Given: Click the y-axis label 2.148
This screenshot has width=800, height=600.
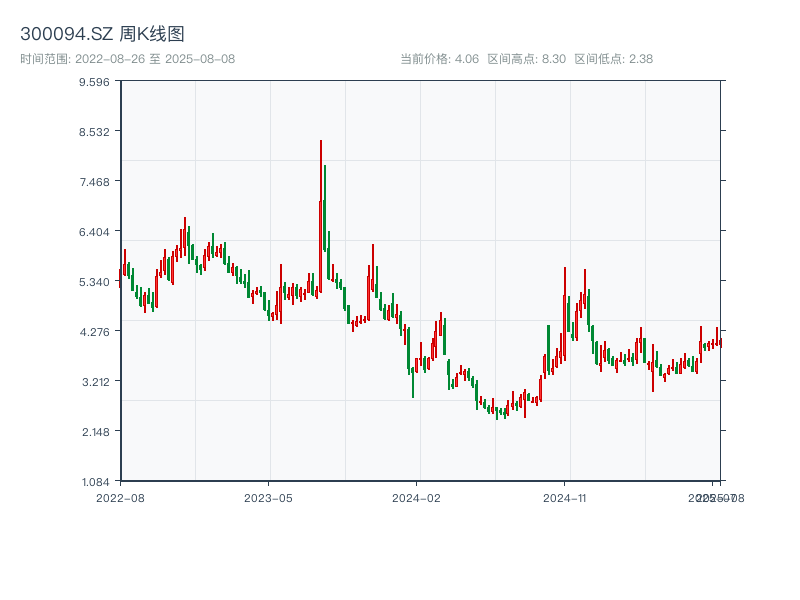Looking at the screenshot, I should pos(95,432).
